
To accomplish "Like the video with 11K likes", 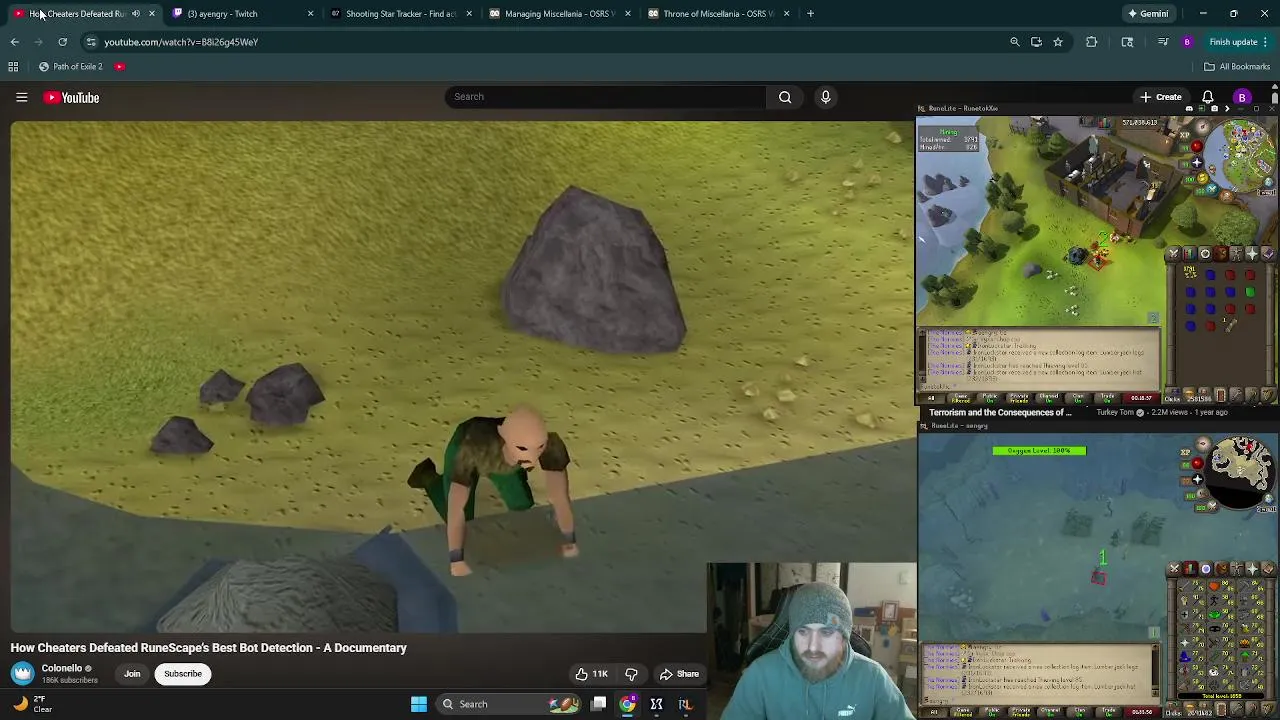I will [590, 674].
